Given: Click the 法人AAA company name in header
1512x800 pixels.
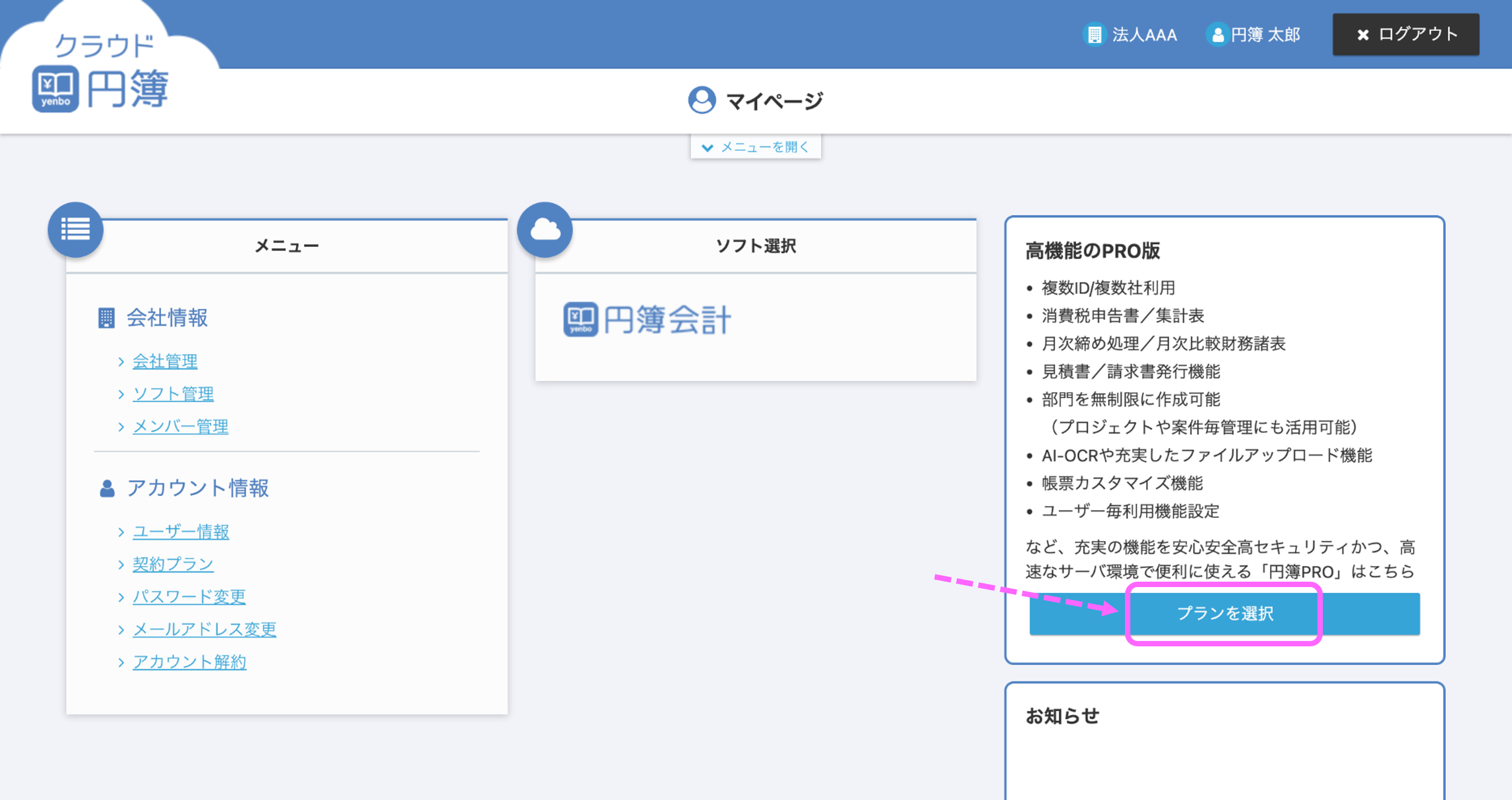Looking at the screenshot, I should tap(1144, 35).
